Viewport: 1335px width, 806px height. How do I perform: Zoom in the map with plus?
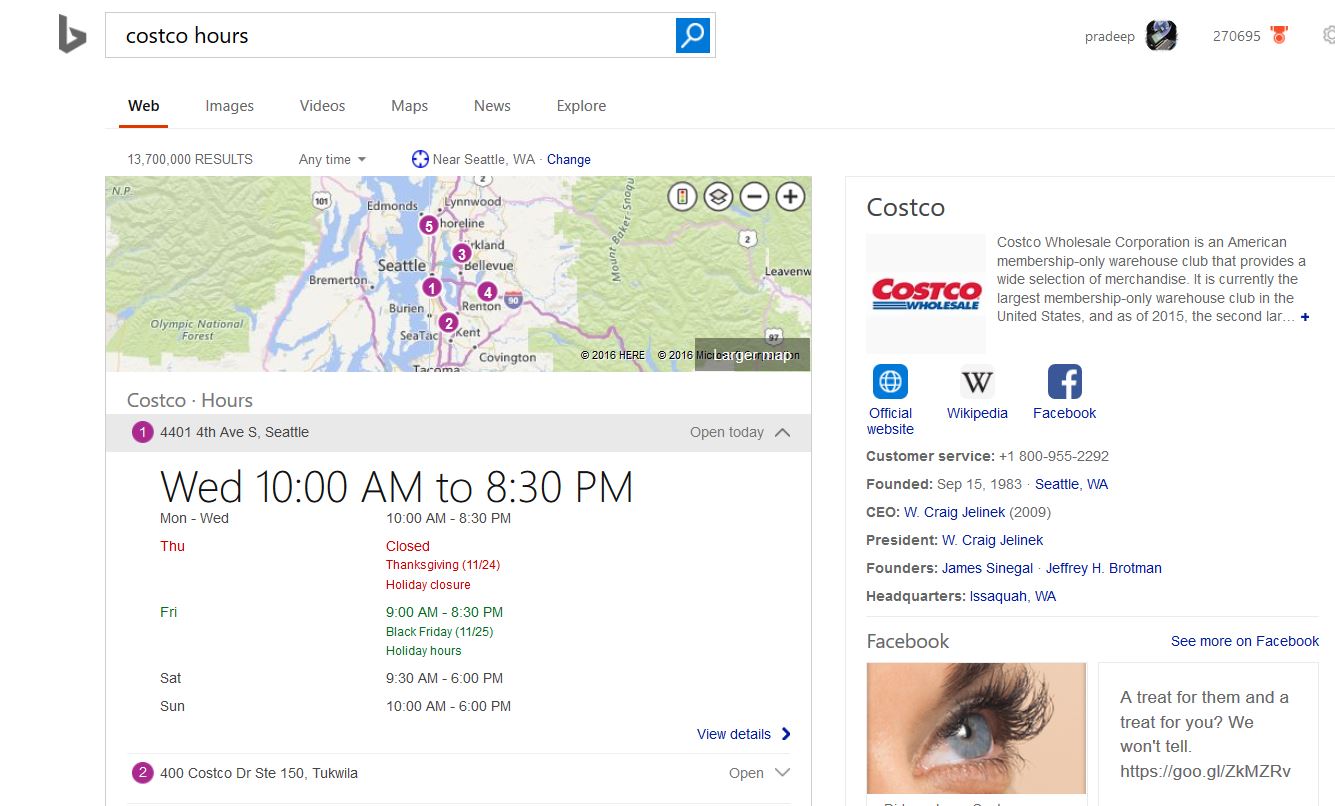click(x=790, y=196)
